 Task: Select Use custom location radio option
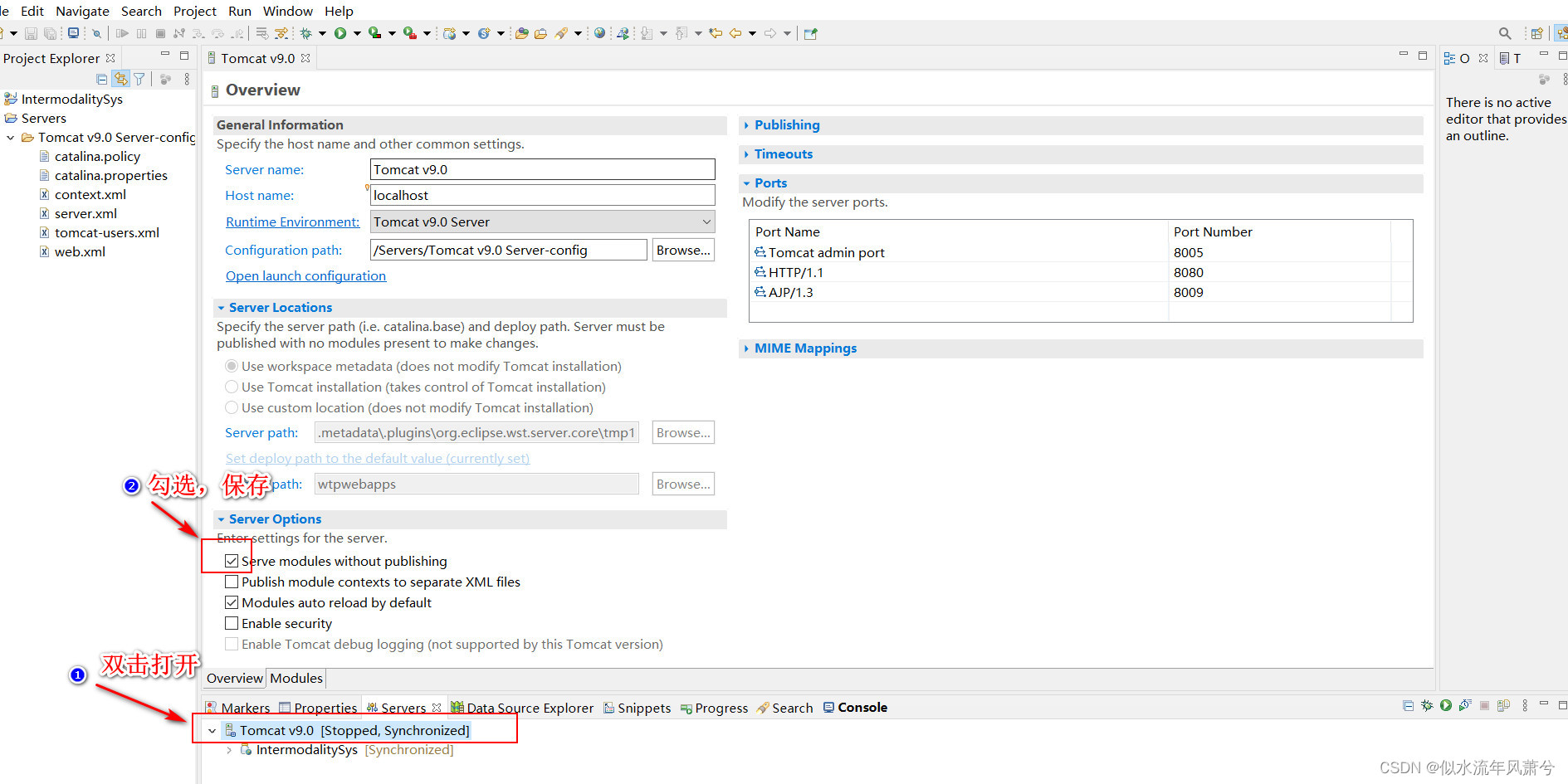(x=232, y=407)
